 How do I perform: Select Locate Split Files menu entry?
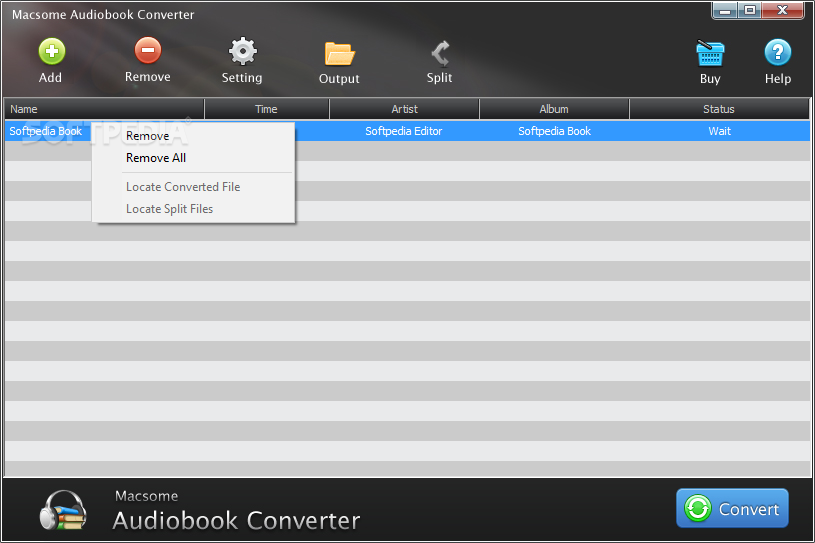(169, 209)
